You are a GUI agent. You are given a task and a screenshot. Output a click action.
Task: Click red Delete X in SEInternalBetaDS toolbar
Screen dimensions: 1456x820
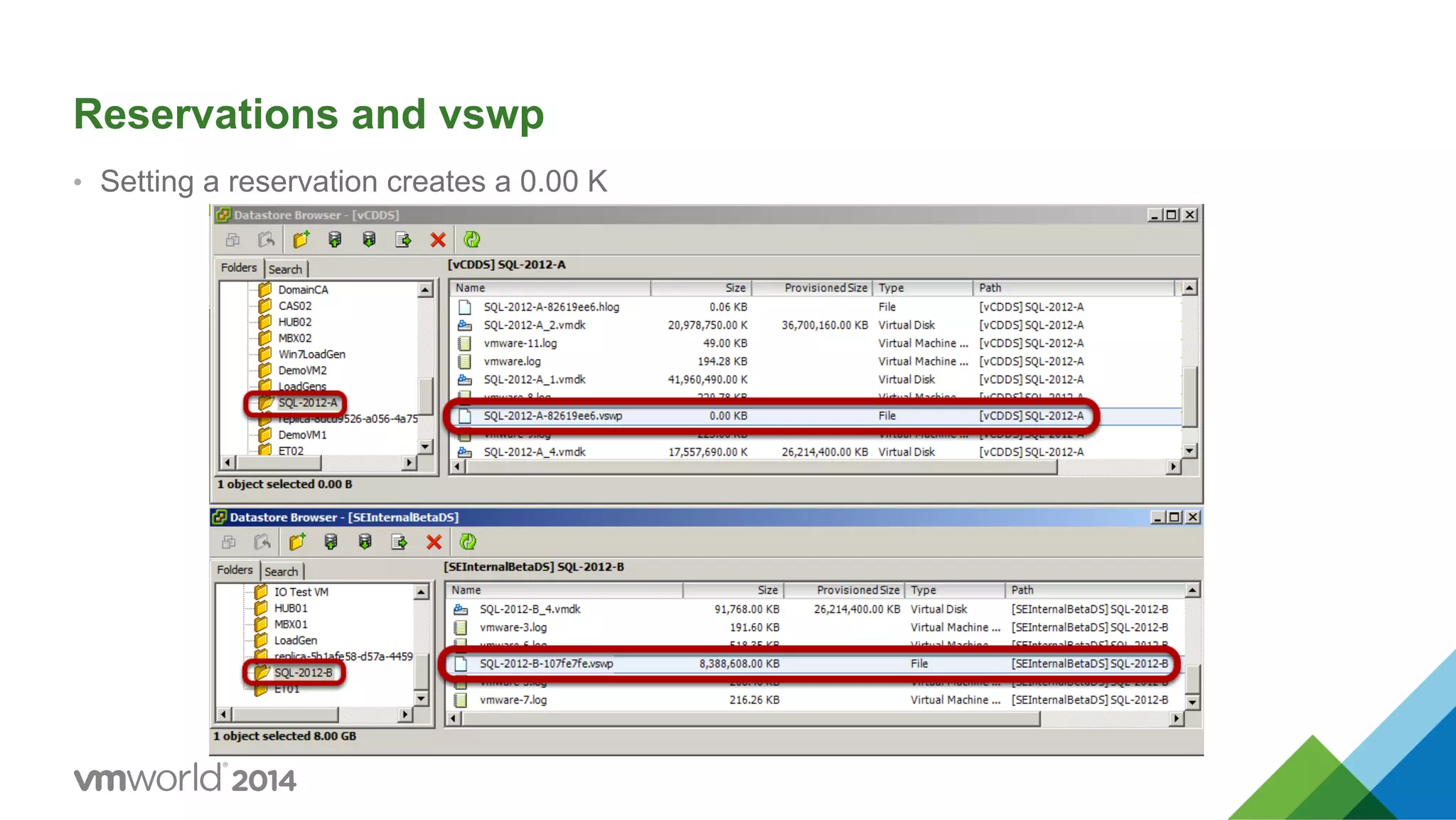434,542
